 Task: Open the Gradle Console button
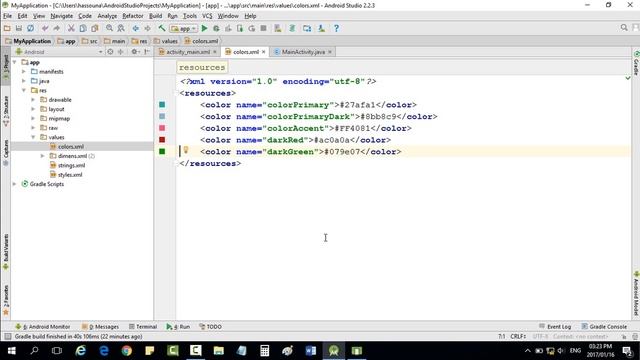coord(604,327)
